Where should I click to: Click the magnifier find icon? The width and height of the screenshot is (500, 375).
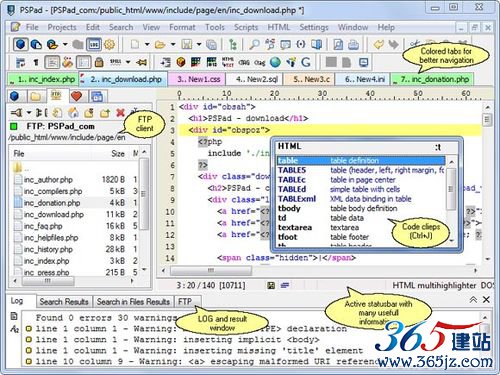tap(254, 44)
